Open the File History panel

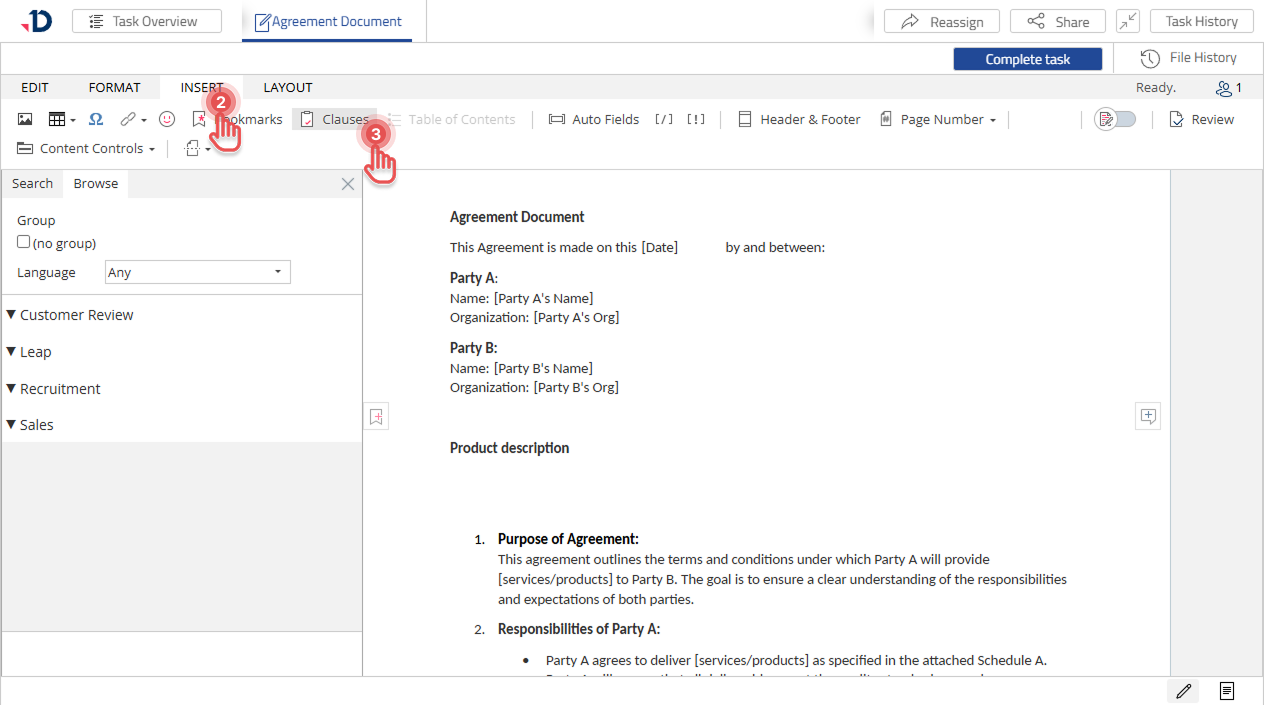[1189, 58]
